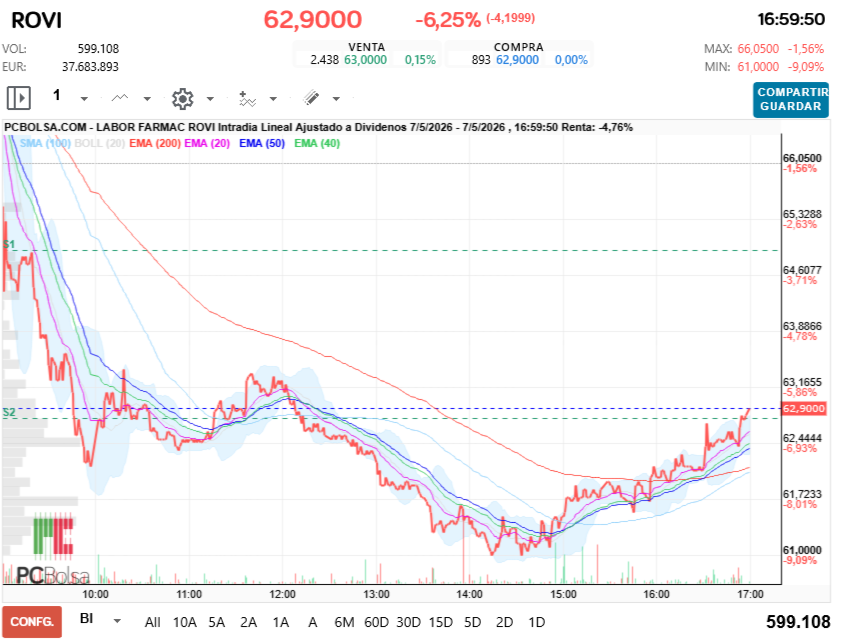Click the line chart type icon
844x643 pixels.
point(119,98)
